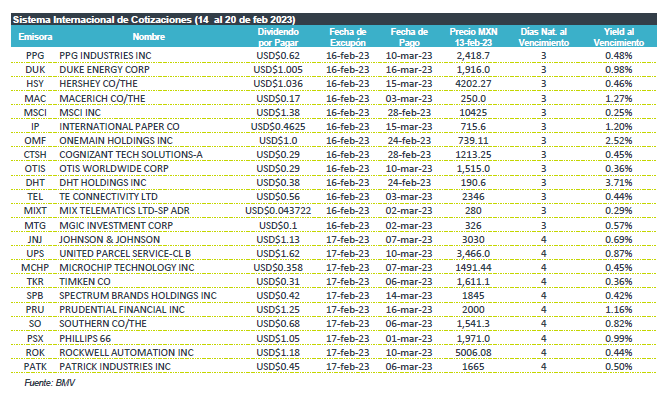
Task: Click the DUK ticker cell
Action: [x=35, y=70]
